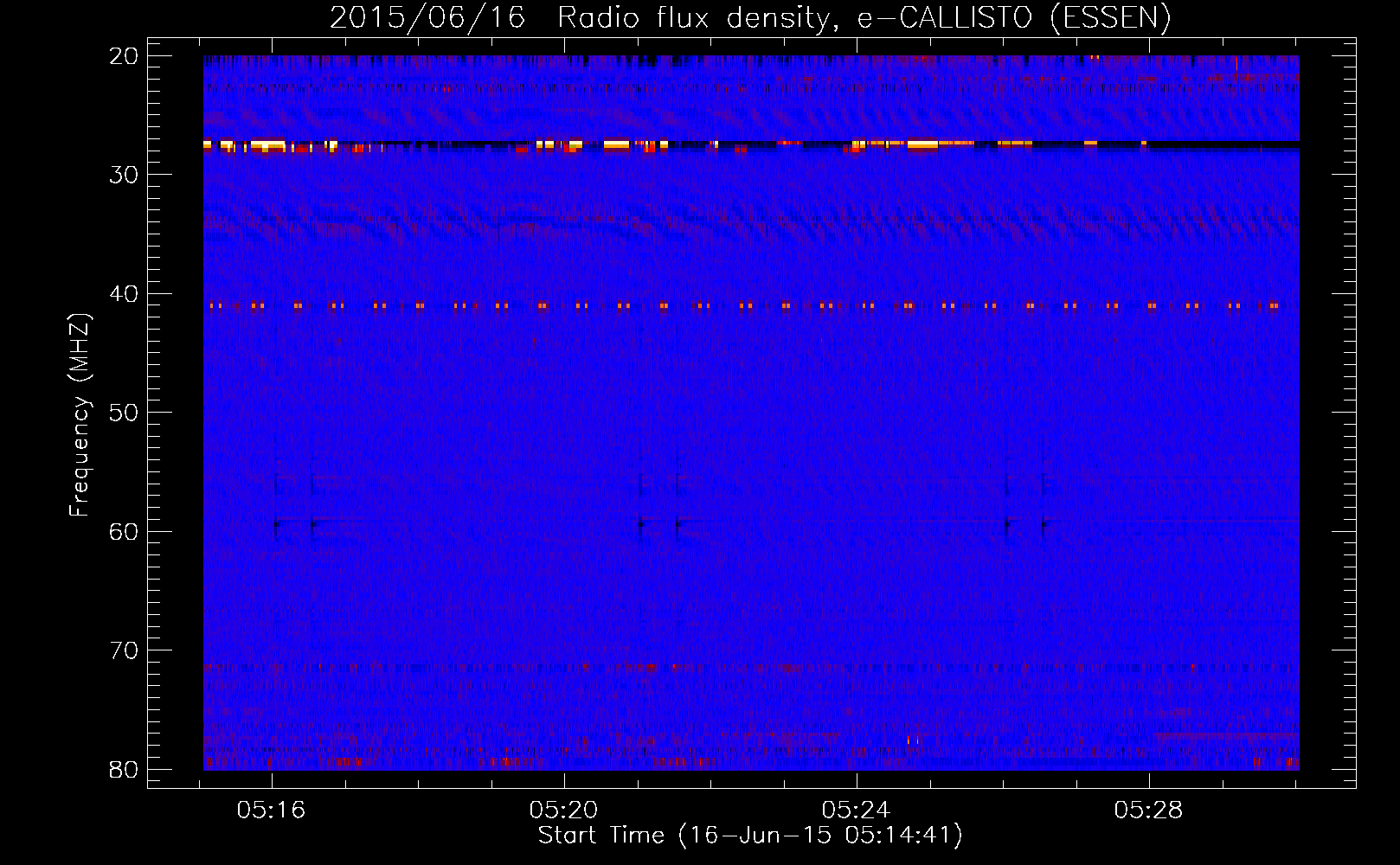Screen dimensions: 1400x865
Task: Click the 80 frequency tick label
Action: click(125, 769)
